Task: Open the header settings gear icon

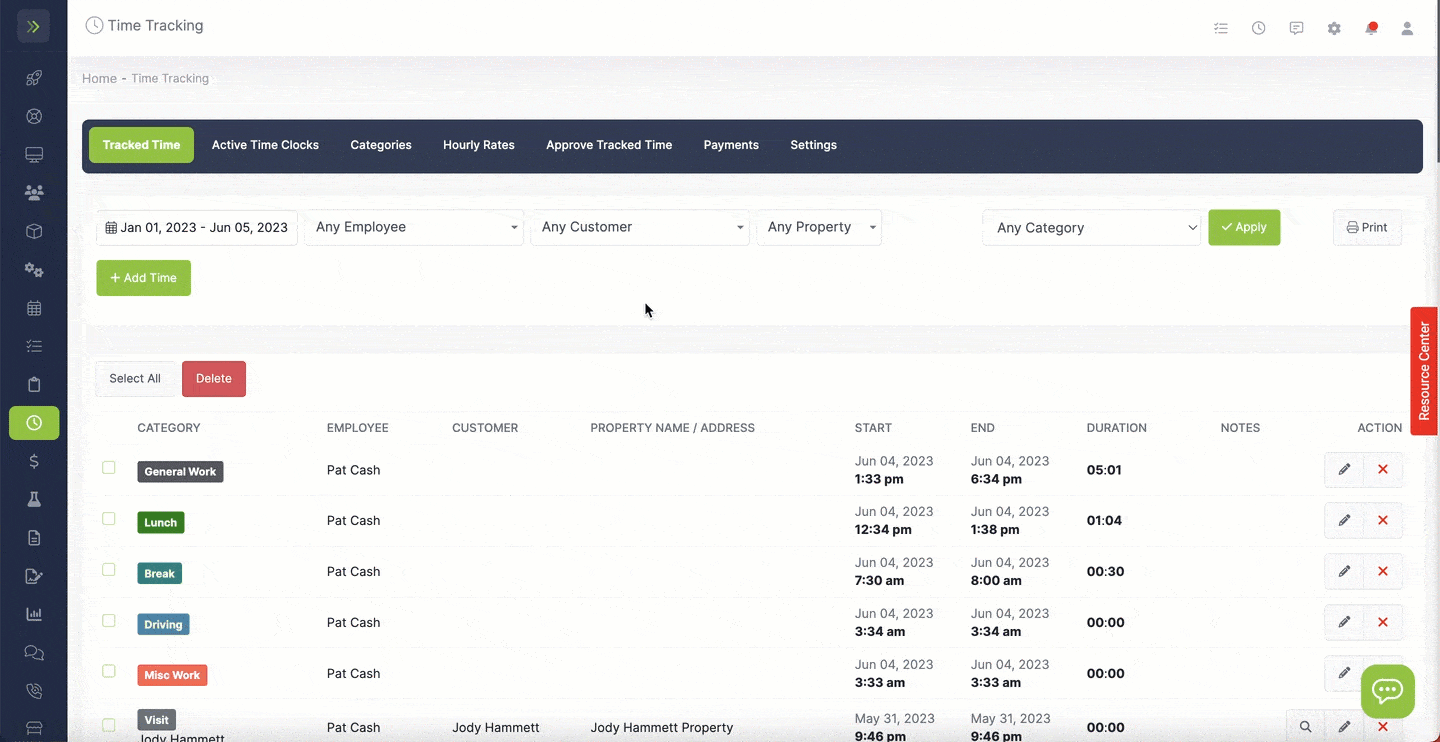Action: (x=1334, y=28)
